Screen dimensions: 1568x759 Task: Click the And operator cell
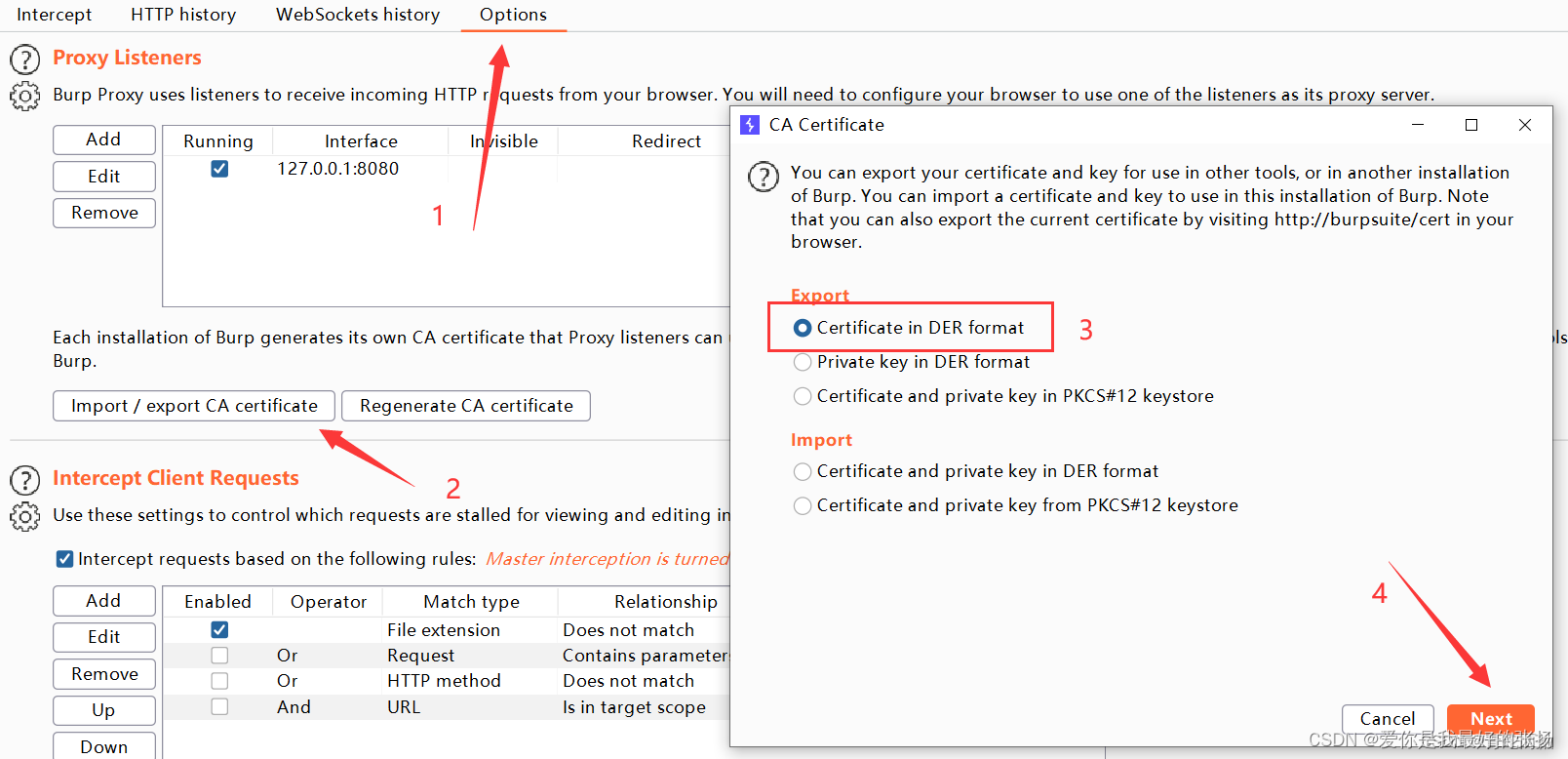click(x=294, y=707)
